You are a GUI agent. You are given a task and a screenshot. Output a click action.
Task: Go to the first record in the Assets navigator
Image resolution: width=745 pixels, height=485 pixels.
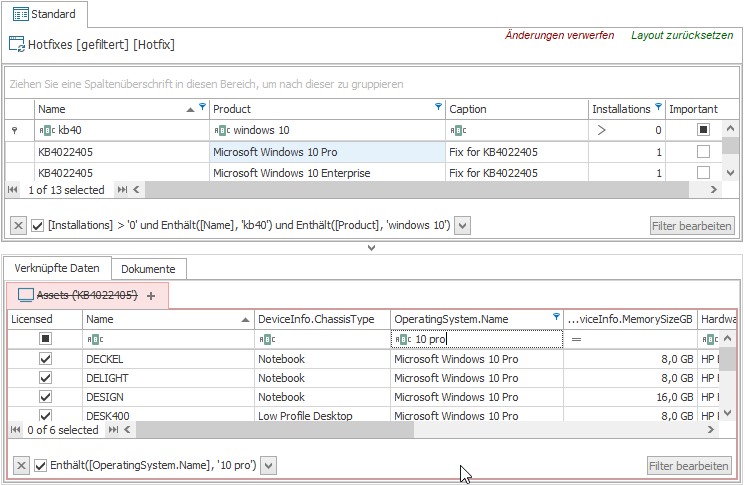click(x=16, y=429)
